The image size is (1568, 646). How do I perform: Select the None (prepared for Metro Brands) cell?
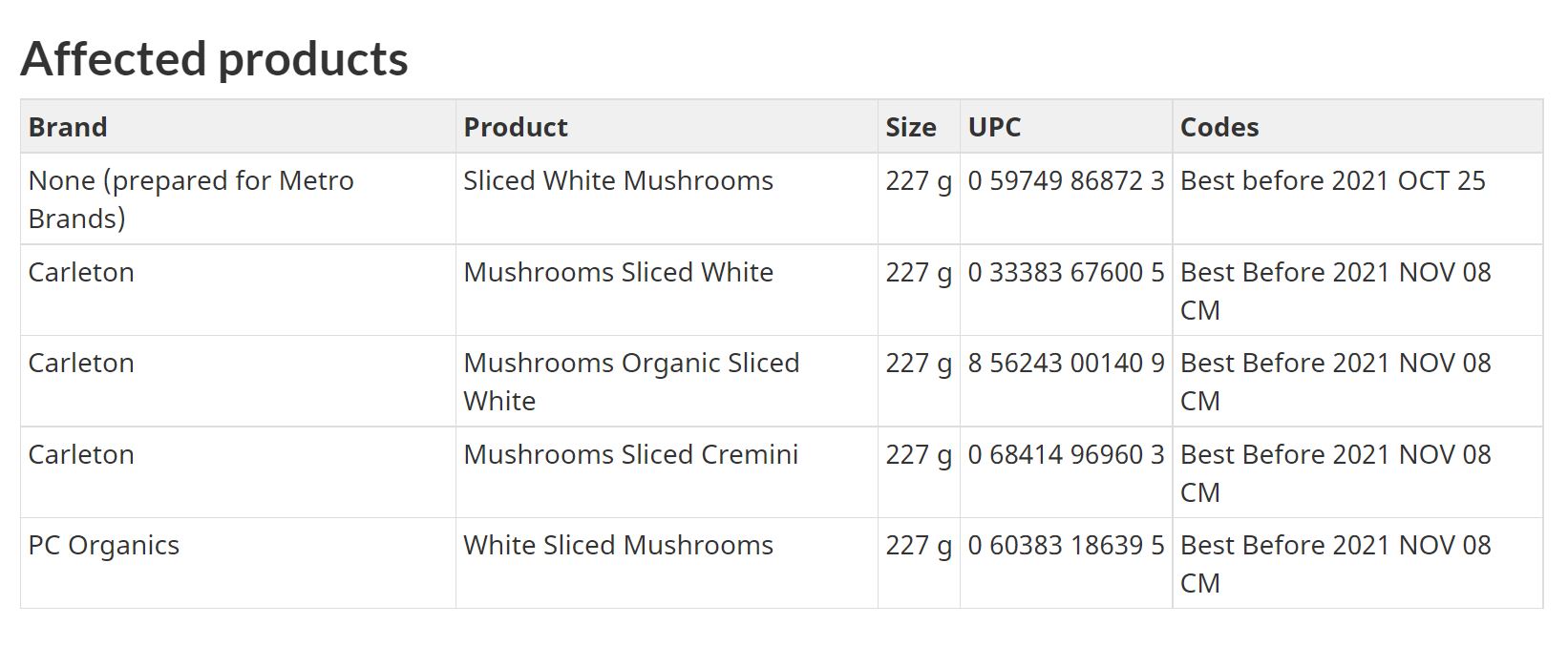click(x=238, y=198)
